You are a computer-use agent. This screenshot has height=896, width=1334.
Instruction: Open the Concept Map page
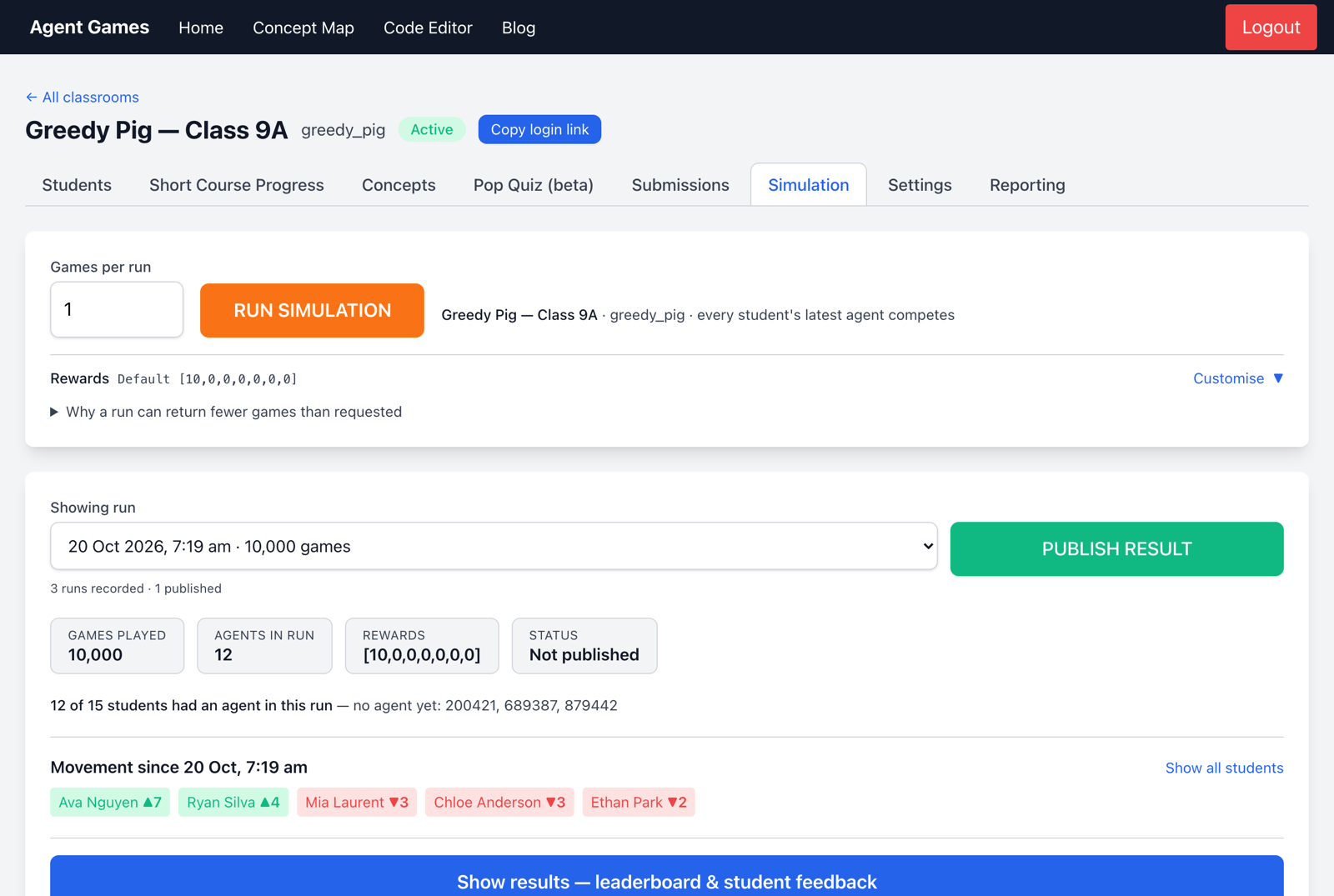coord(303,28)
